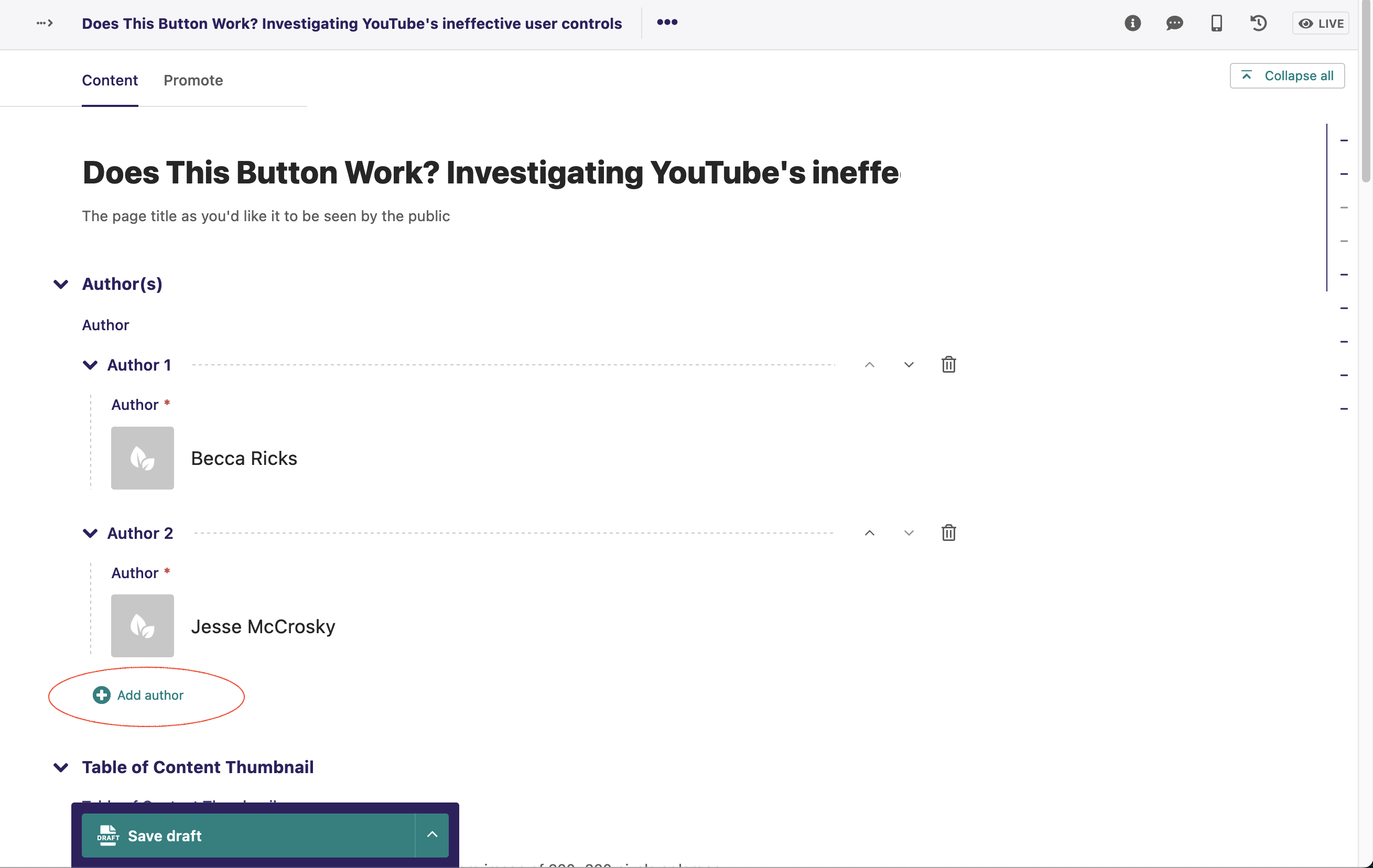The image size is (1373, 868).
Task: Switch to the Promote tab
Action: pyautogui.click(x=192, y=80)
